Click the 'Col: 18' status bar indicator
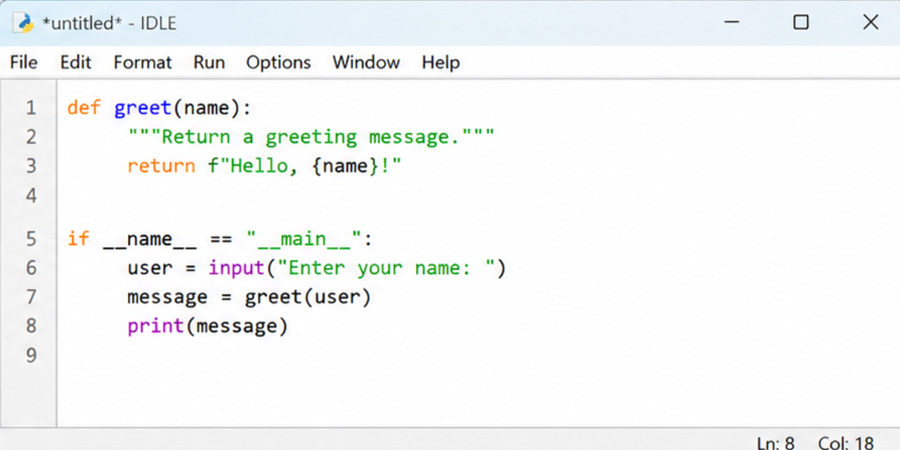This screenshot has height=450, width=900. point(846,443)
